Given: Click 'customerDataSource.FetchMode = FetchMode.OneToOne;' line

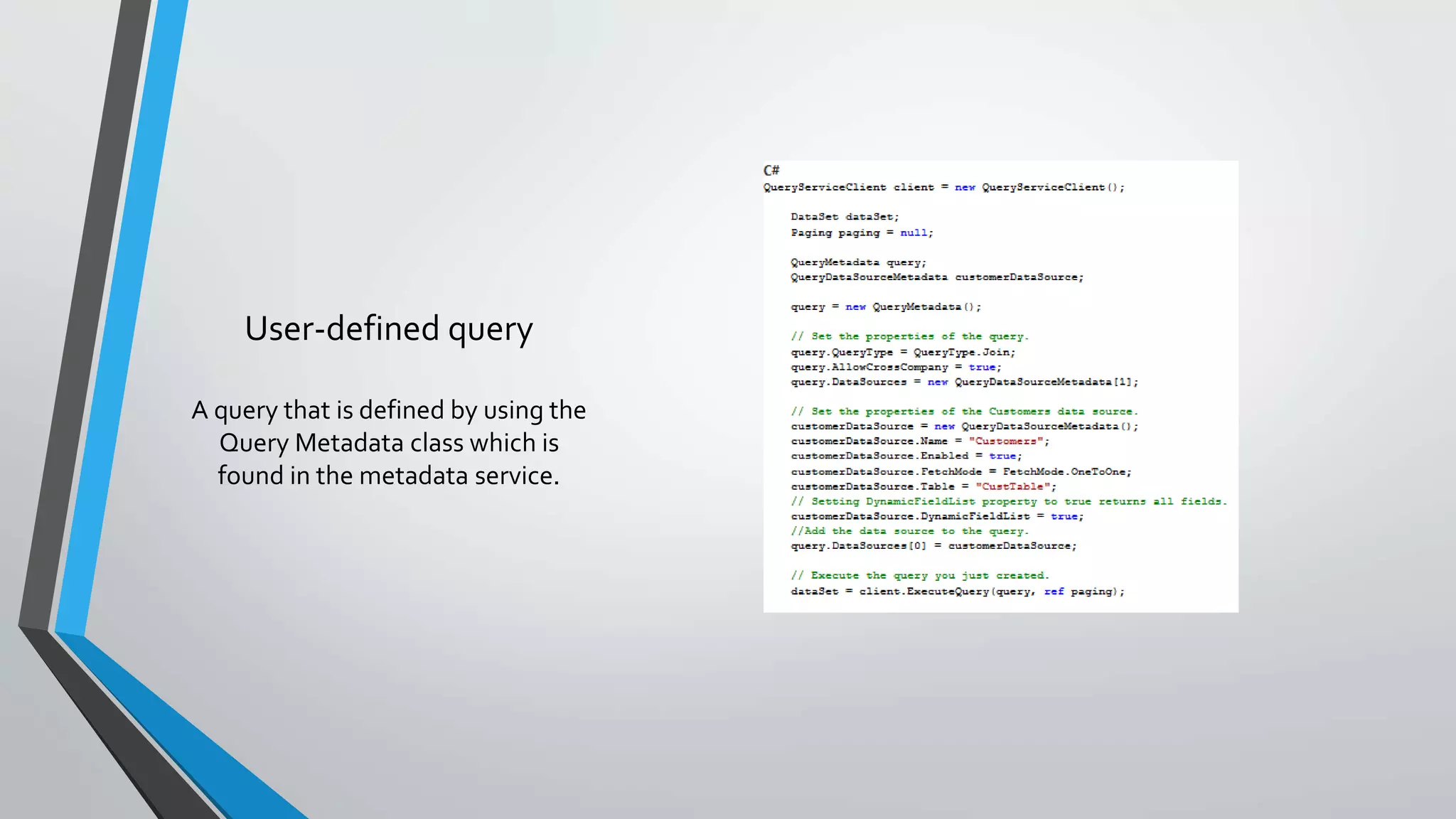Looking at the screenshot, I should click(961, 472).
